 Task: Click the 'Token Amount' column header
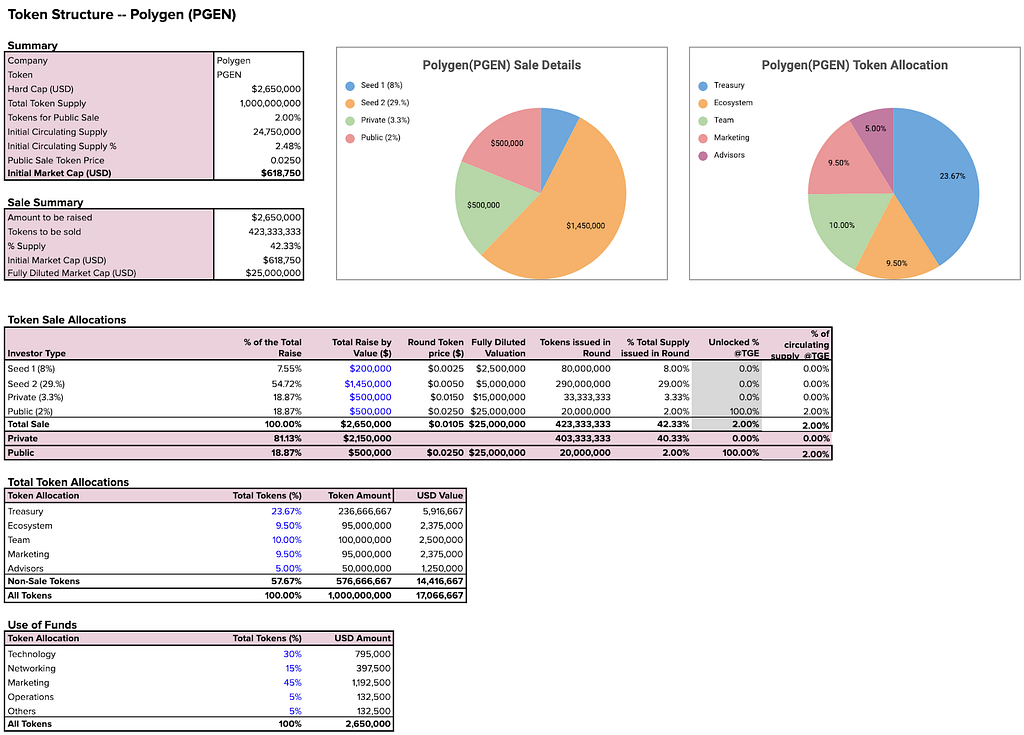point(359,496)
